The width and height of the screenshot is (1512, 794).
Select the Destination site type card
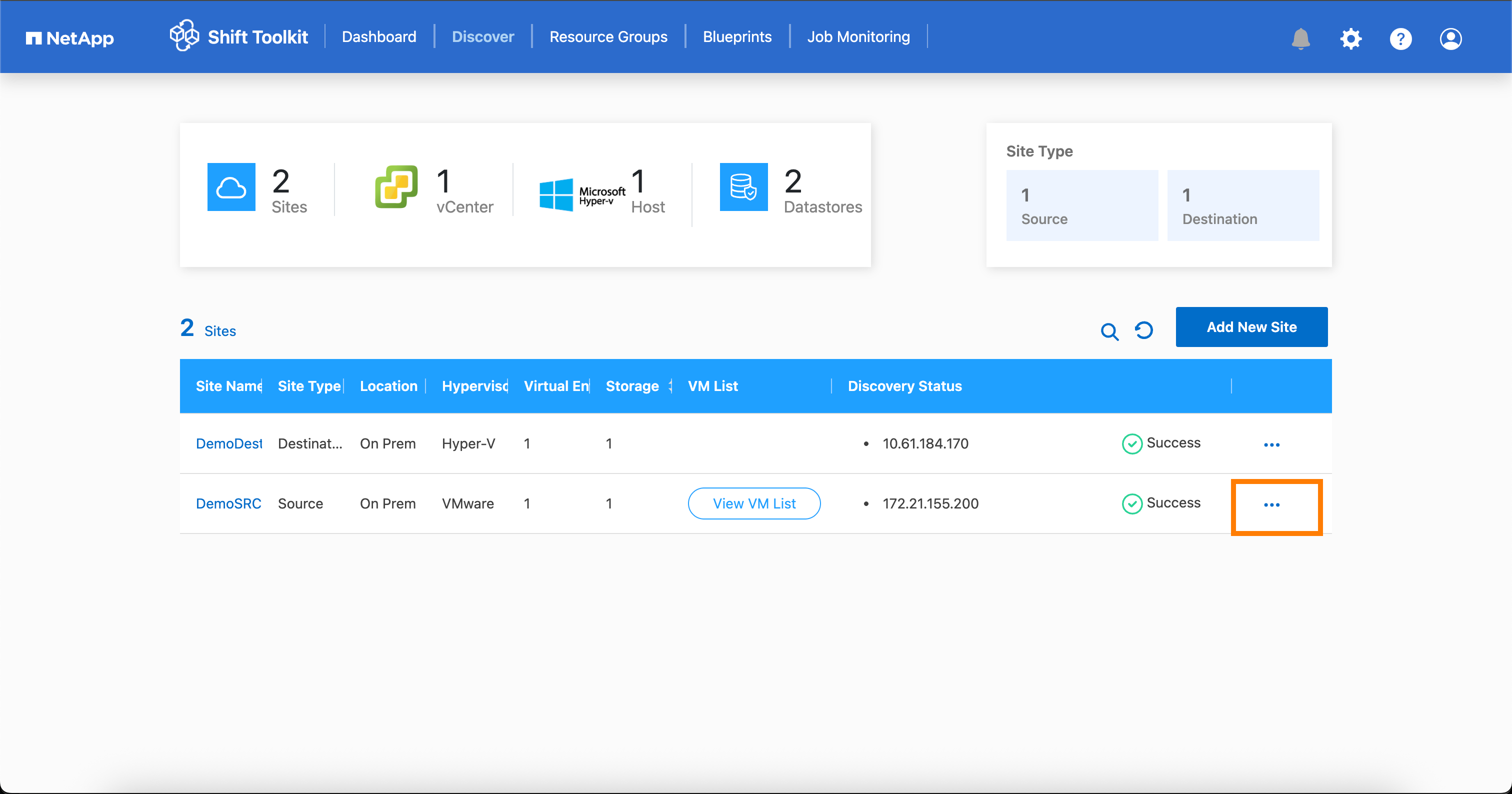coord(1243,205)
